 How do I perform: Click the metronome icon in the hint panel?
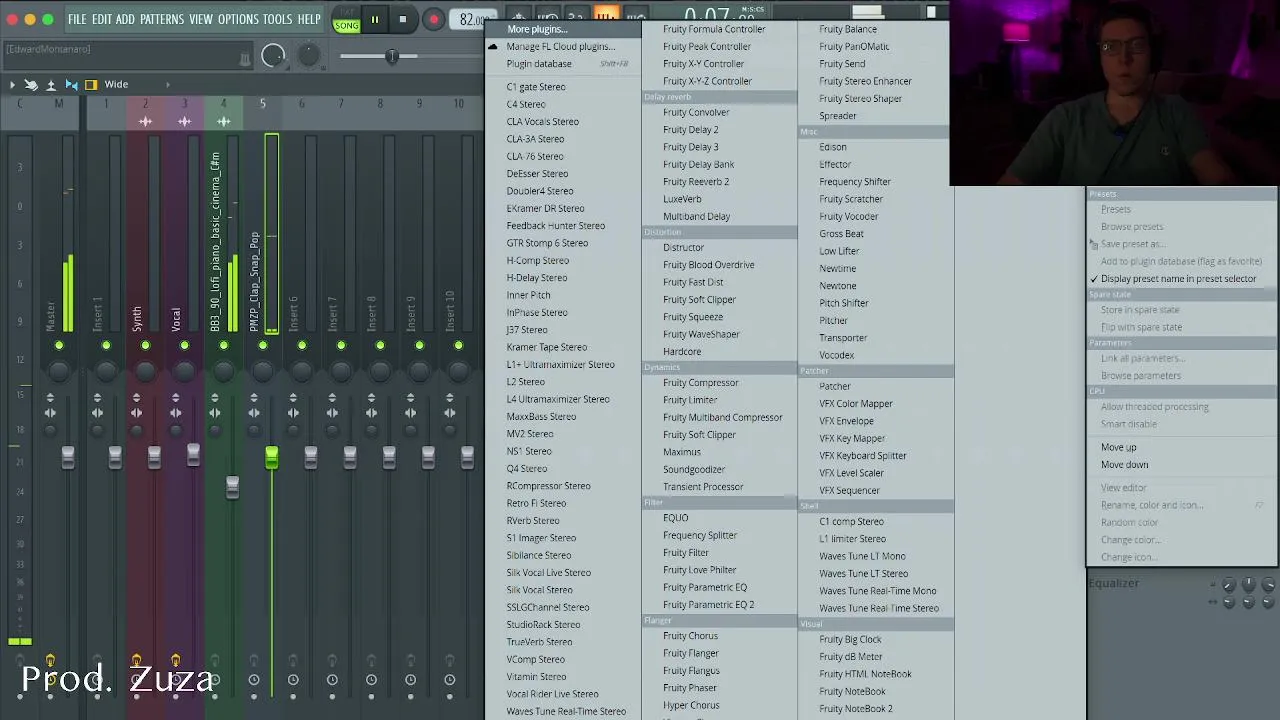pos(245,59)
